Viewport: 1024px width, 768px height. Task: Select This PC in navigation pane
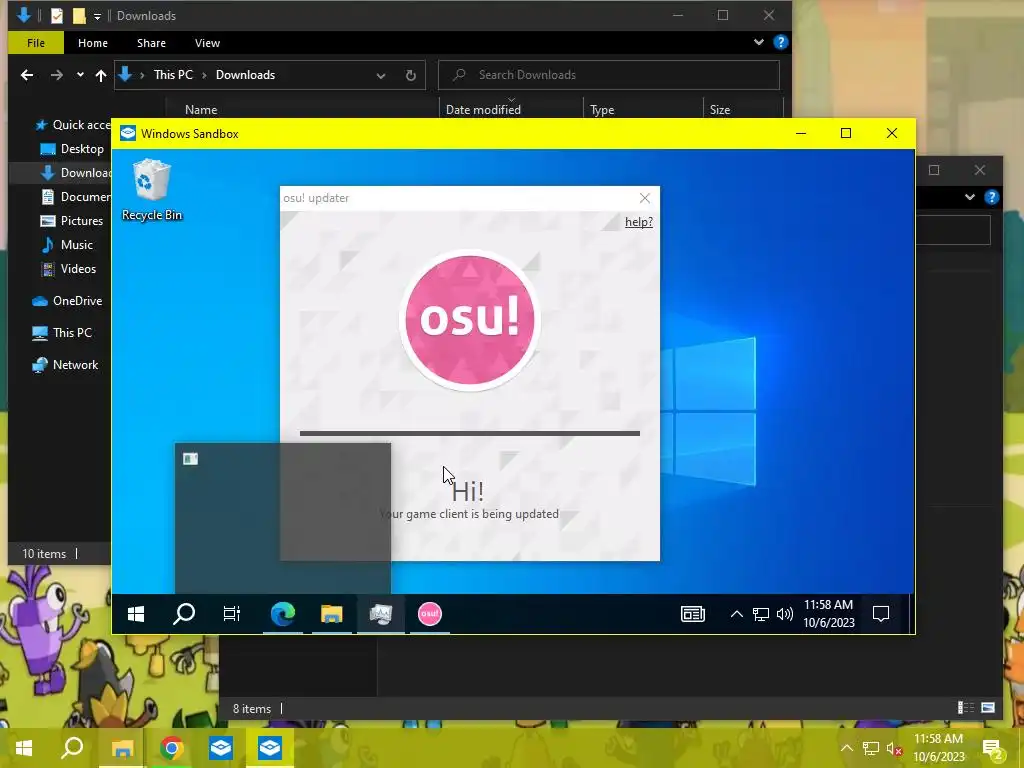pyautogui.click(x=62, y=333)
